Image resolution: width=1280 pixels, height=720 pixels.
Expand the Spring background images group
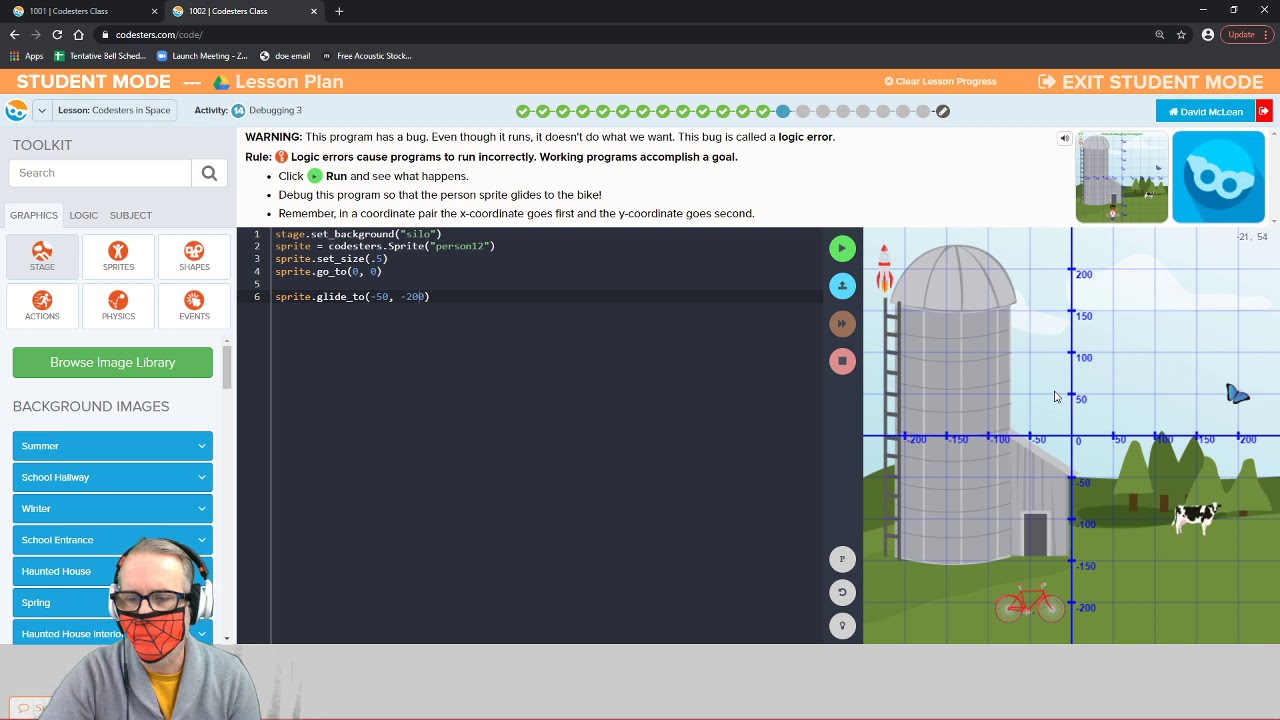(113, 603)
